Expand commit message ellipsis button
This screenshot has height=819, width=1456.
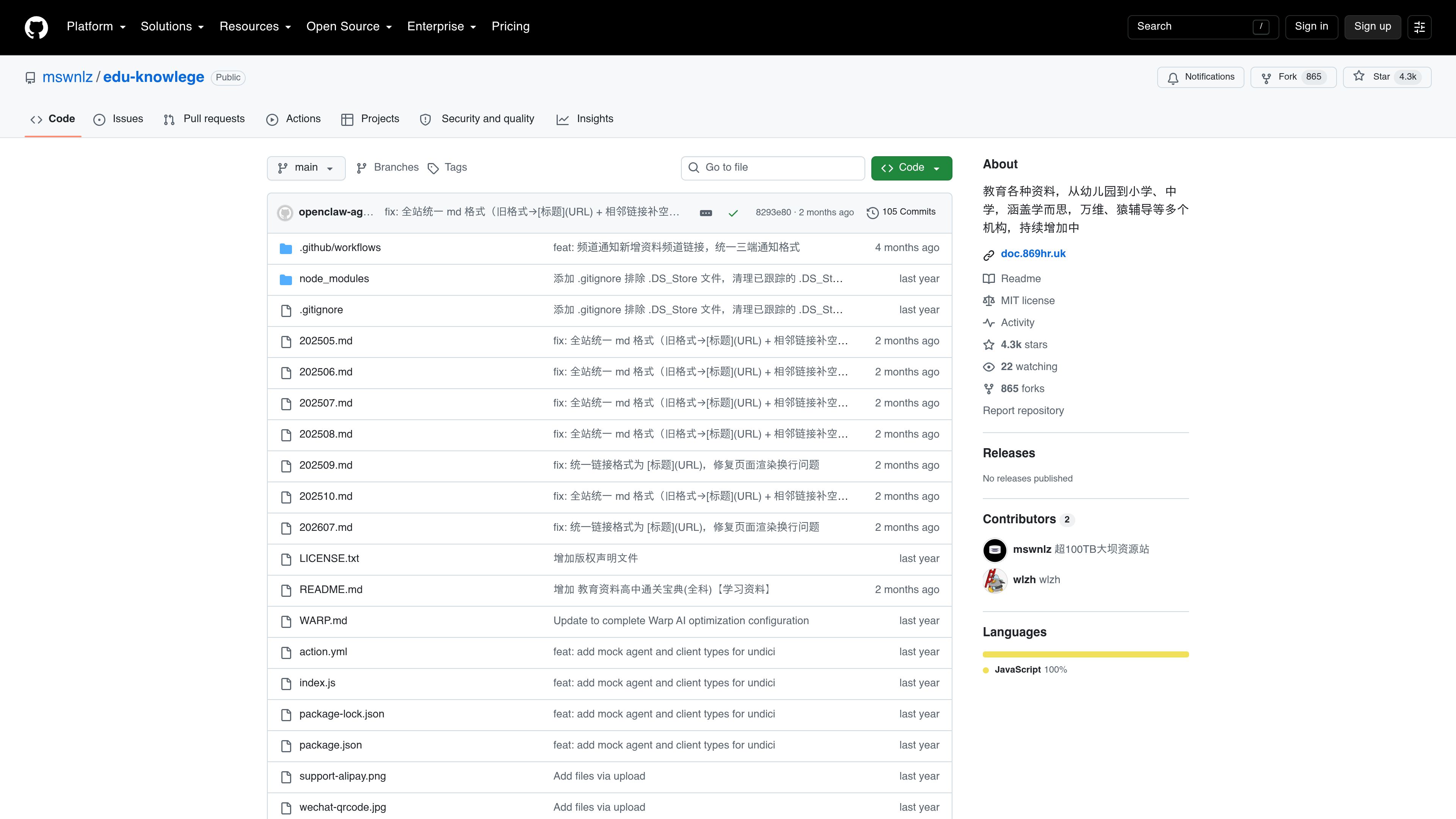click(706, 213)
